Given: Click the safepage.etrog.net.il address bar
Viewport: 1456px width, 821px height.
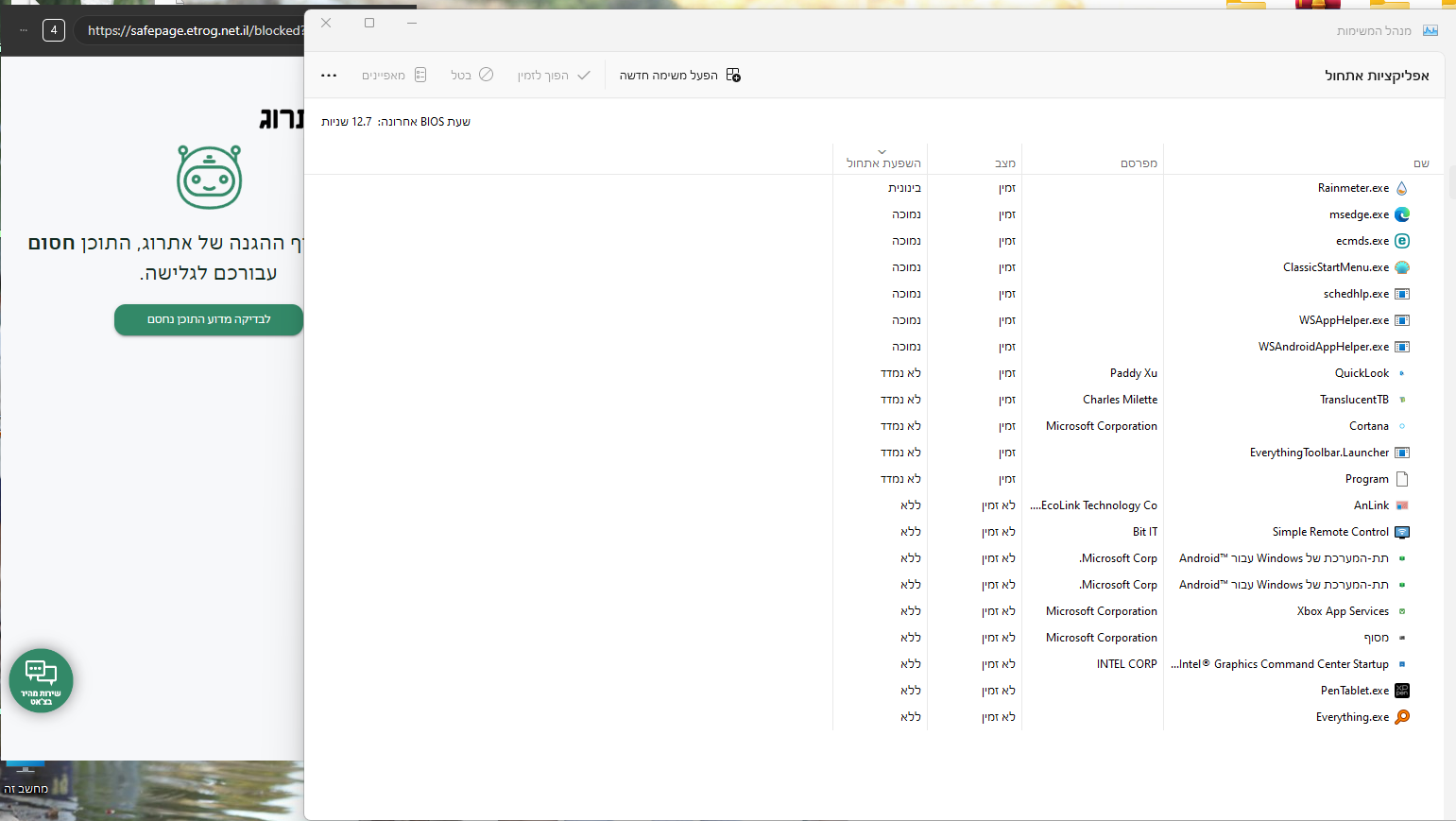Looking at the screenshot, I should [x=194, y=30].
